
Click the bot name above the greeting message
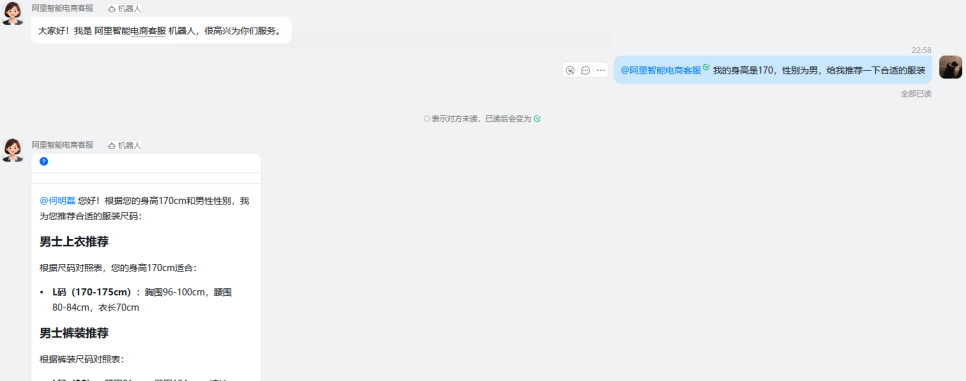tap(63, 8)
